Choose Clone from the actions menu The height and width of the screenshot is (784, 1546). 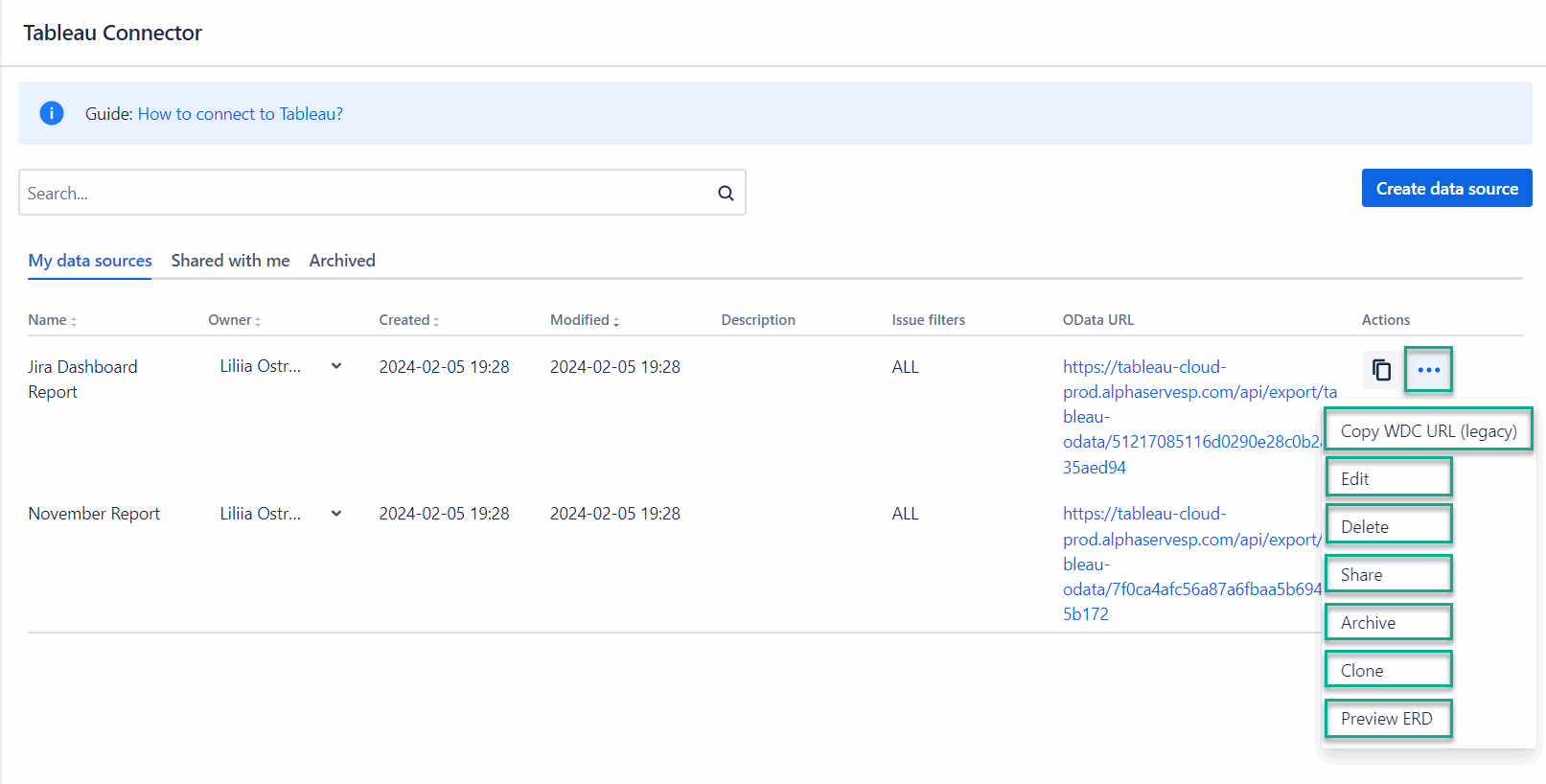(1389, 670)
